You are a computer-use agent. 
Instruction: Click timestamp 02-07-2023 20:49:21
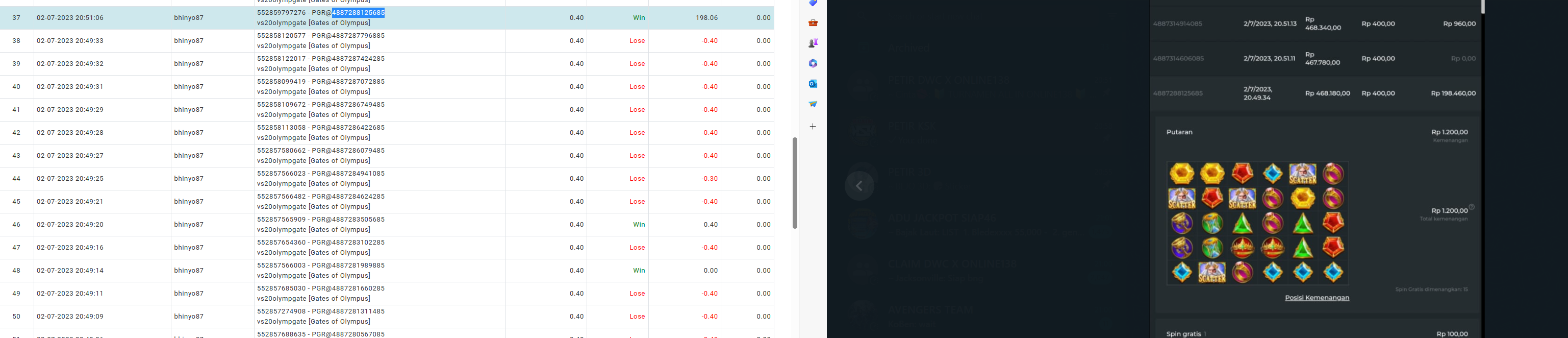point(70,202)
